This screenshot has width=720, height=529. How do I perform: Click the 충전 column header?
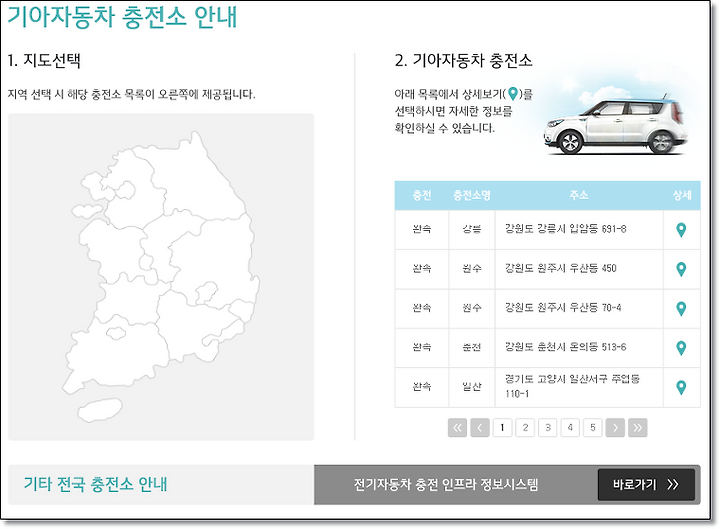click(422, 195)
